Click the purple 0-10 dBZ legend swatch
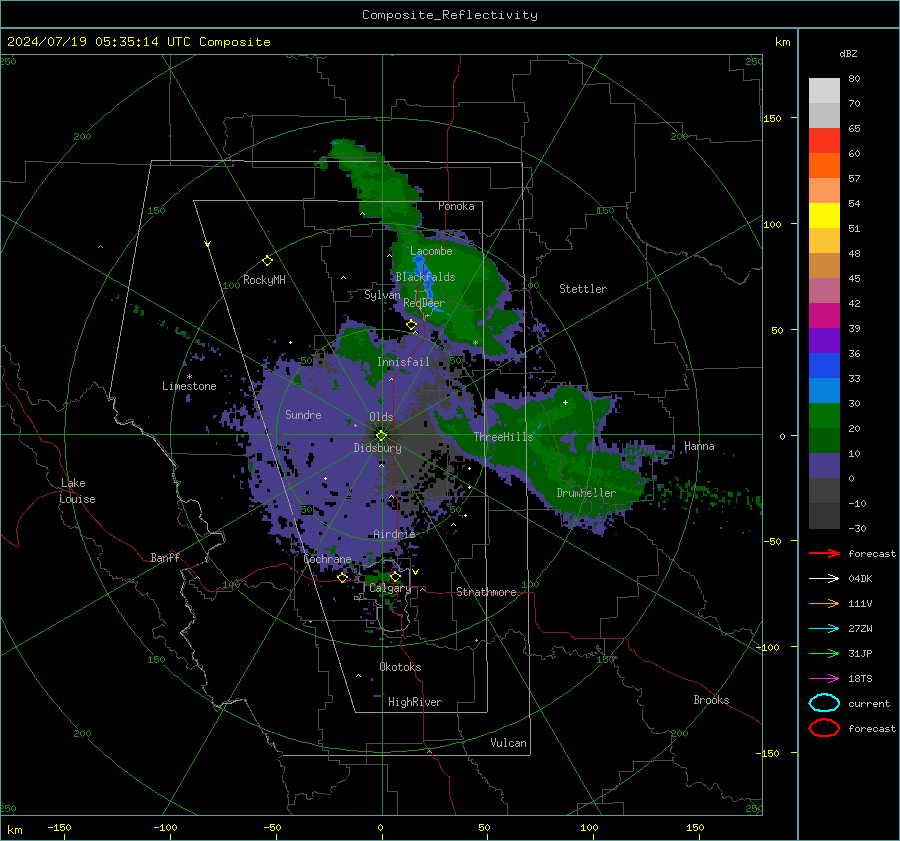Image resolution: width=900 pixels, height=841 pixels. point(824,465)
